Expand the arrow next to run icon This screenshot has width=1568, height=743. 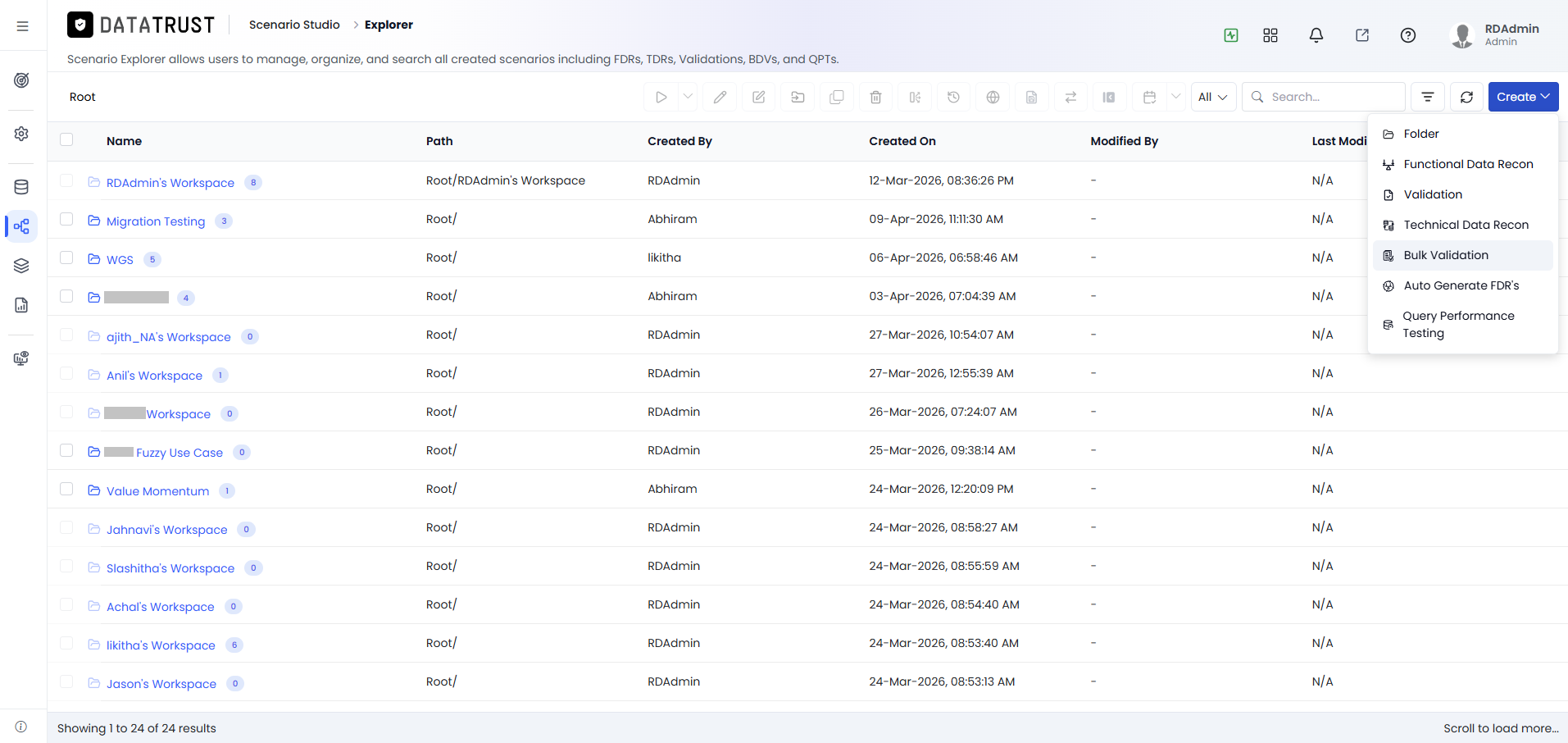coord(688,97)
